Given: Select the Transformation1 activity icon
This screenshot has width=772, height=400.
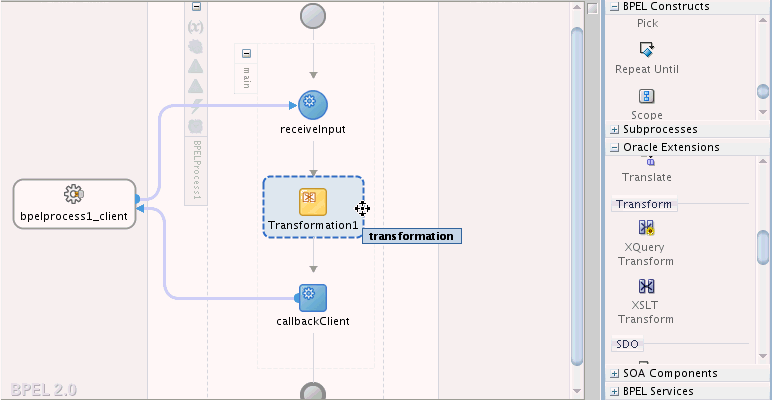Looking at the screenshot, I should pyautogui.click(x=313, y=202).
